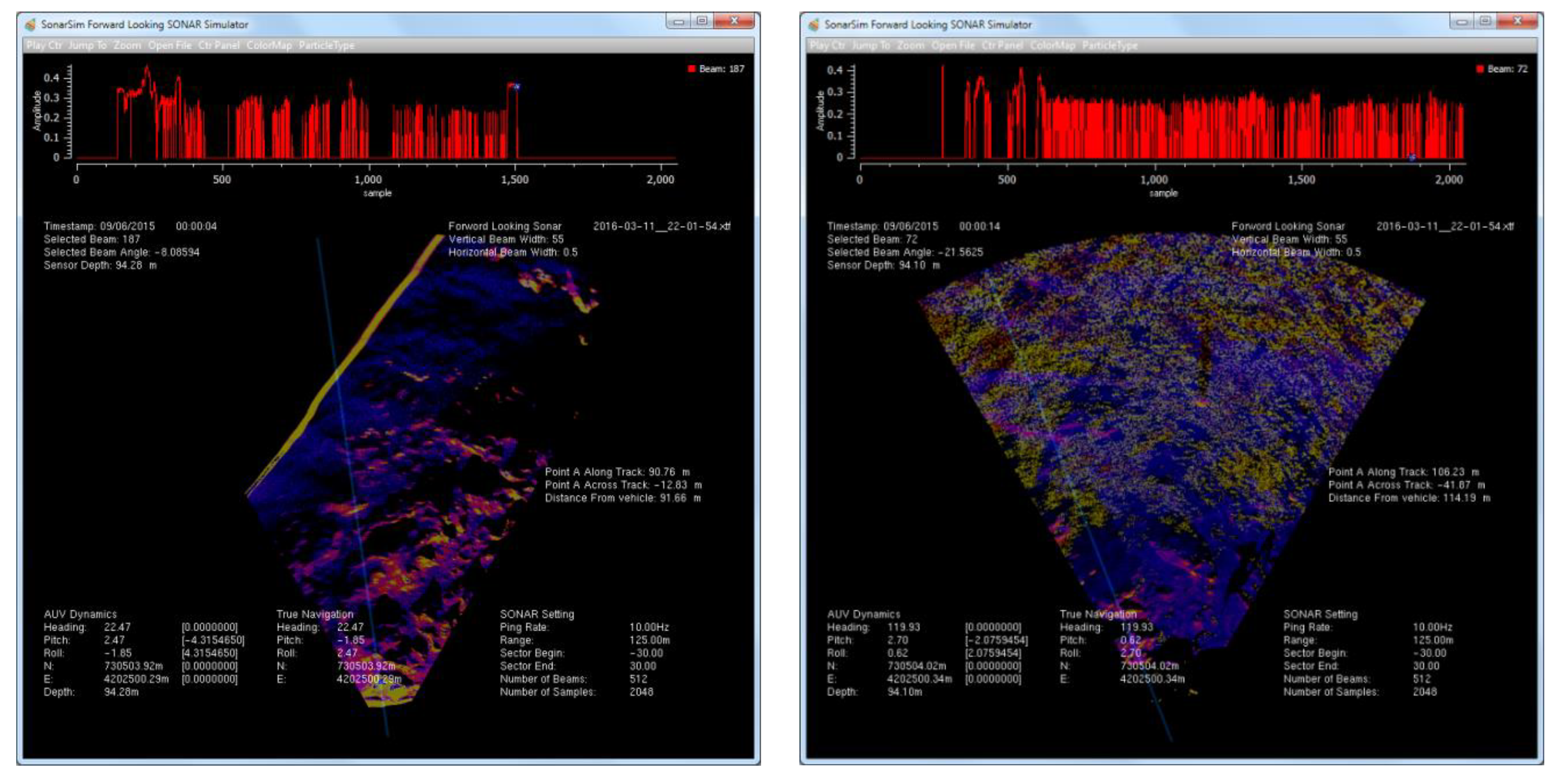Open Ctr Panel menu in right window

(1002, 46)
